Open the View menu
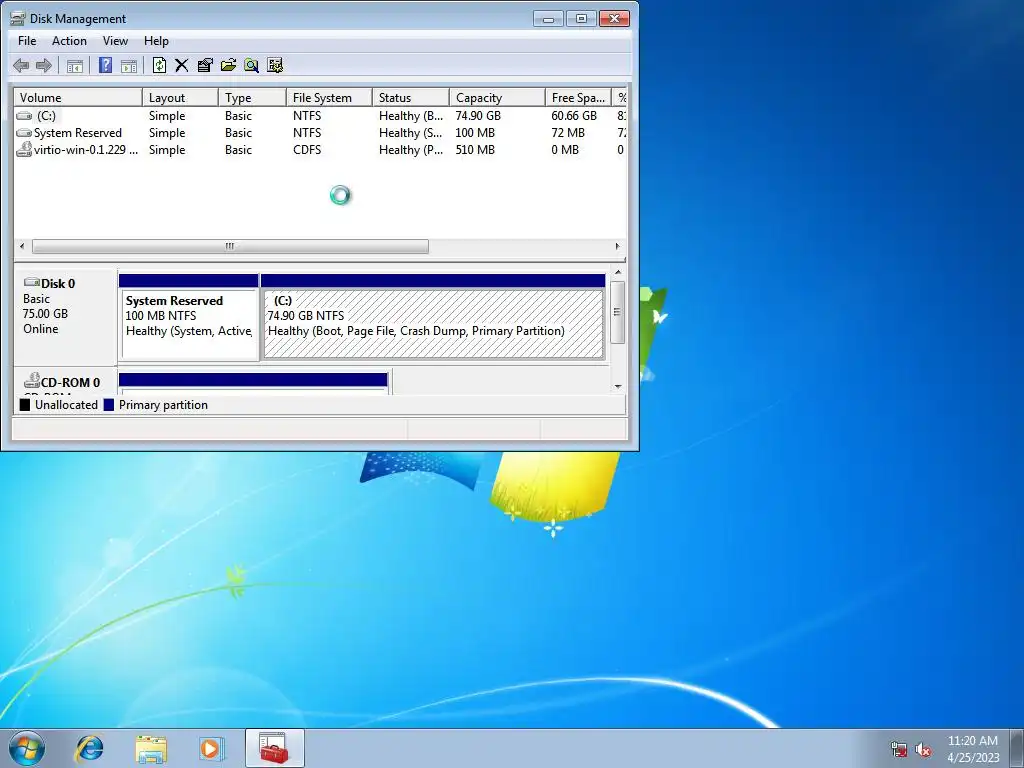The image size is (1024, 768). coord(115,40)
